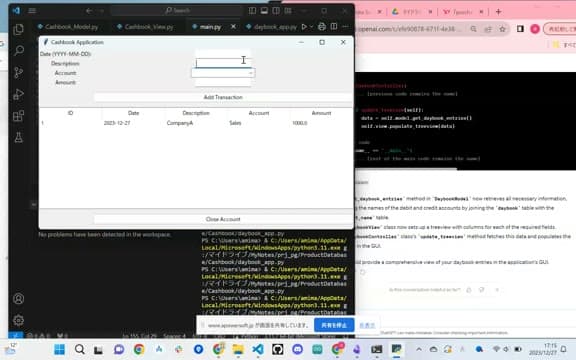
Task: Open the taskbar clock and date
Action: point(543,349)
